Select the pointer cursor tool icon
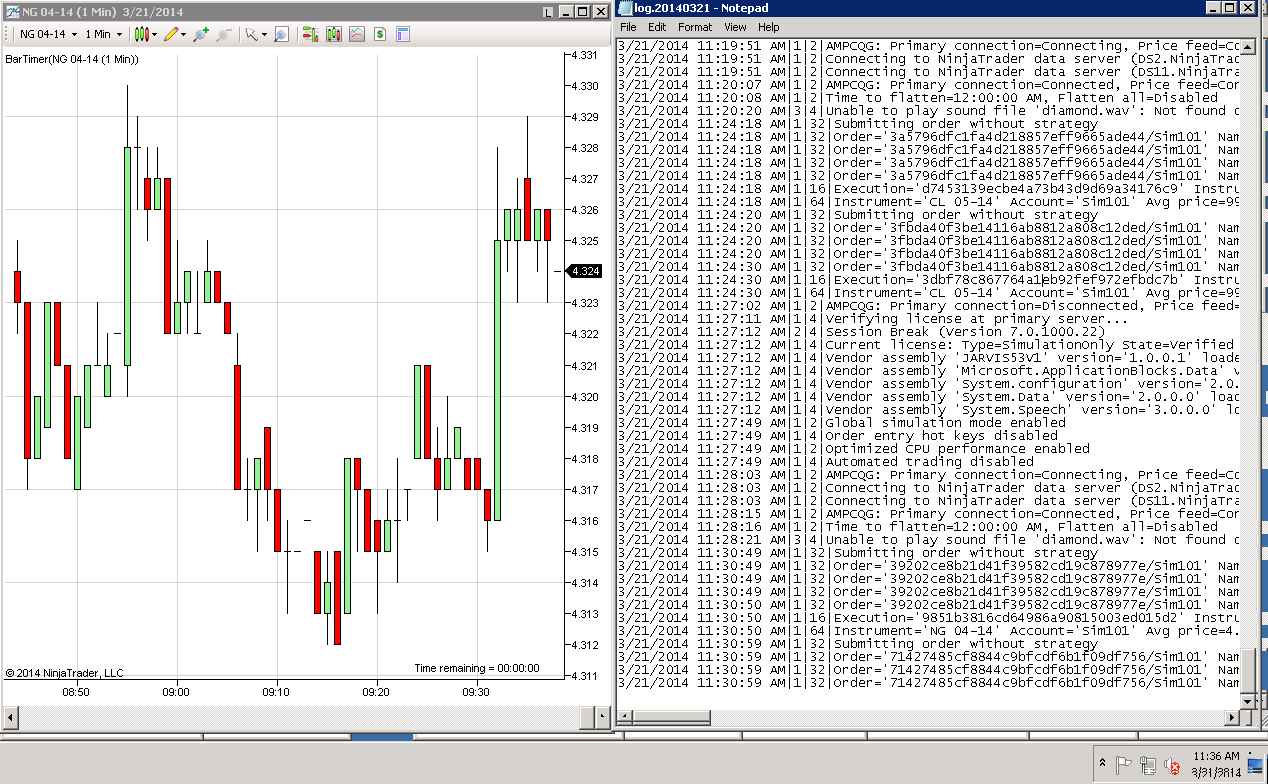 [x=251, y=34]
